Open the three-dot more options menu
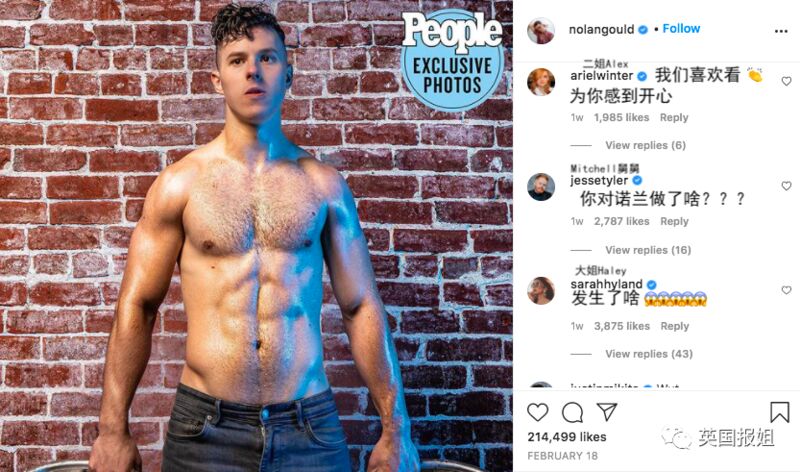The height and width of the screenshot is (472, 800). pos(781,31)
